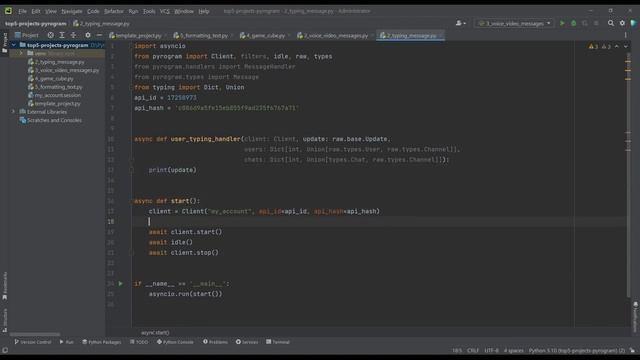Toggle fold marker at await client.stop() line
This screenshot has width=640, height=360.
point(131,253)
